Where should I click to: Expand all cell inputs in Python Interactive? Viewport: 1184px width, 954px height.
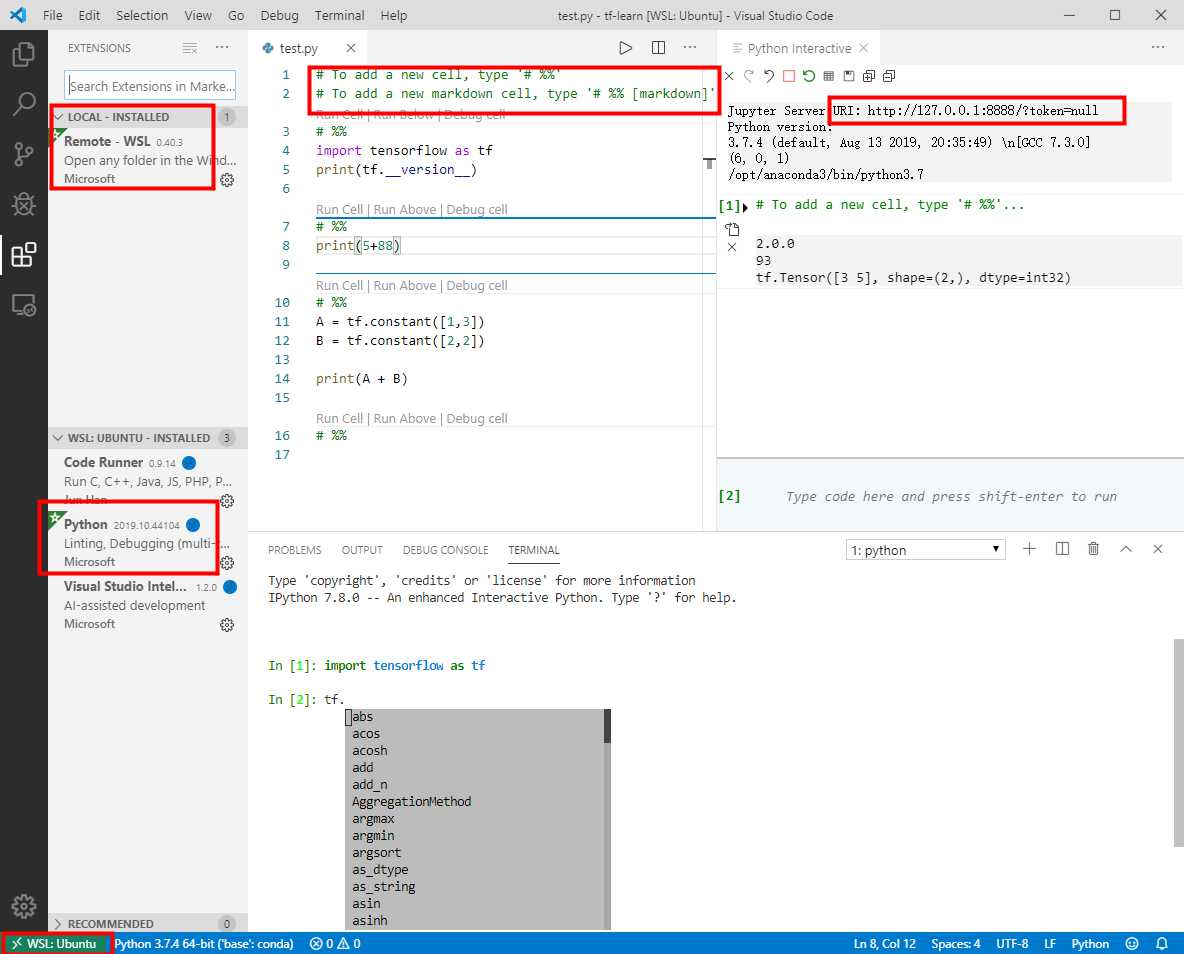point(869,76)
